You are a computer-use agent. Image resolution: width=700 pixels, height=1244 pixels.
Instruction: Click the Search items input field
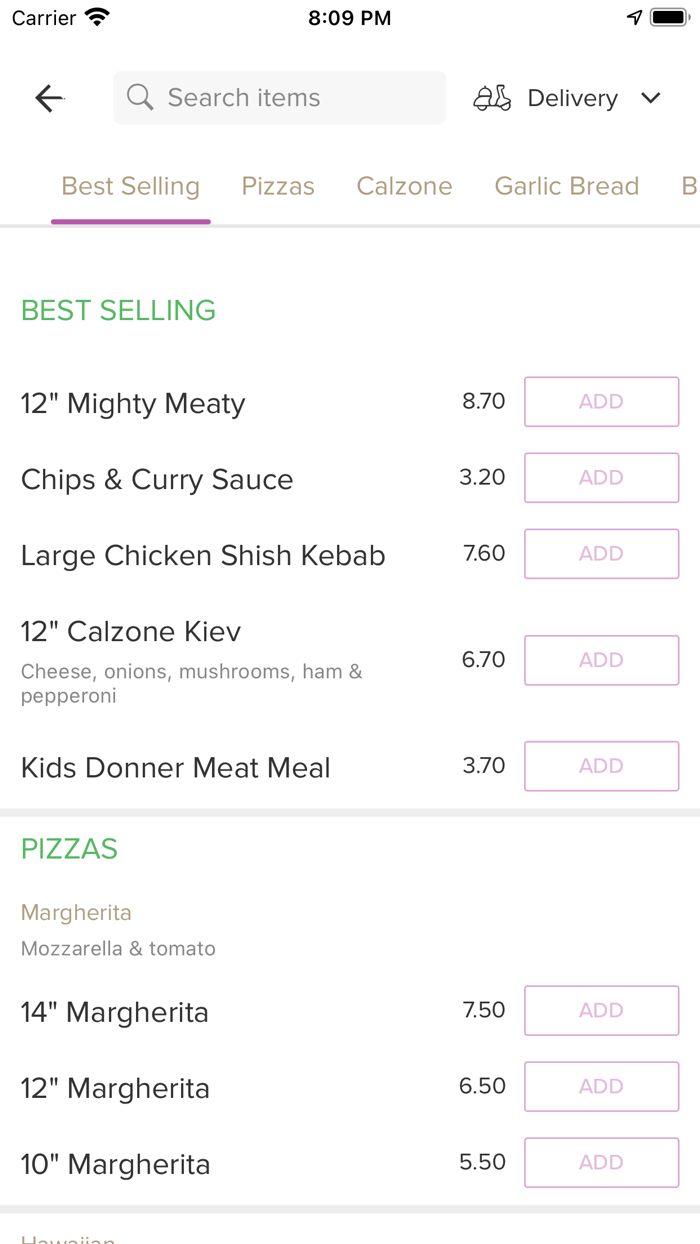(279, 97)
